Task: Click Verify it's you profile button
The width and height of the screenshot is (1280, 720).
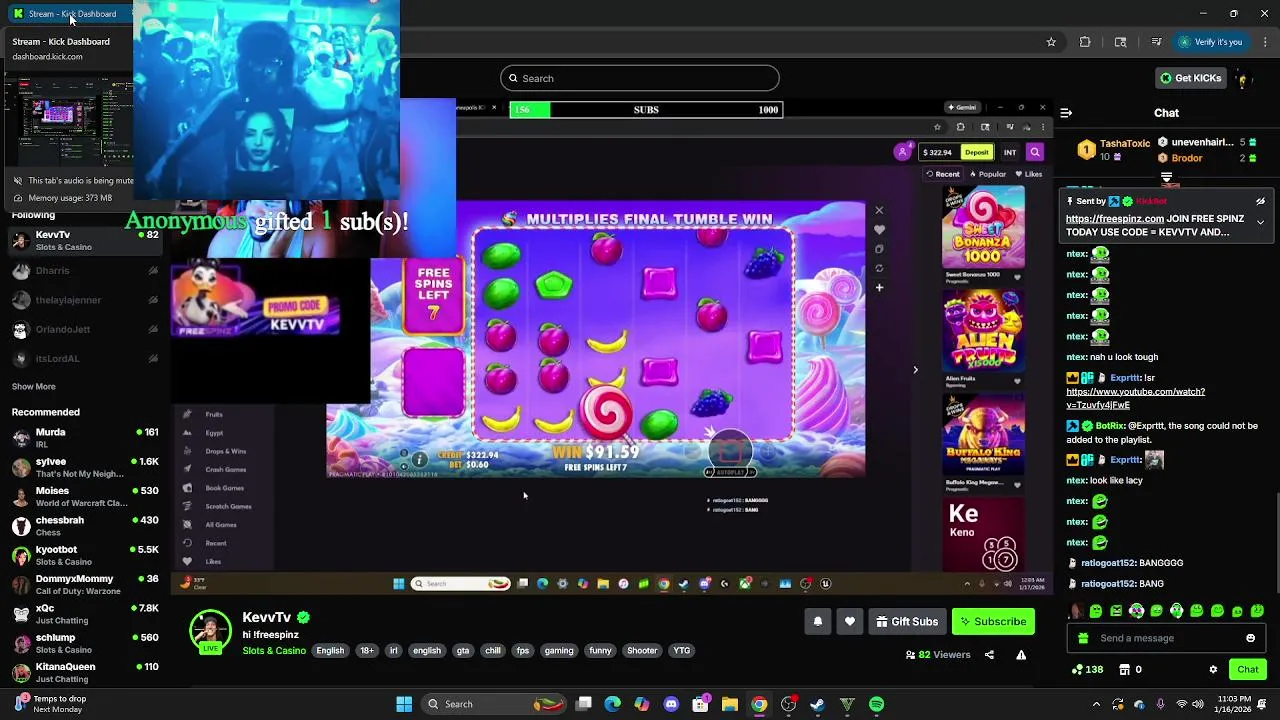Action: [x=1210, y=42]
